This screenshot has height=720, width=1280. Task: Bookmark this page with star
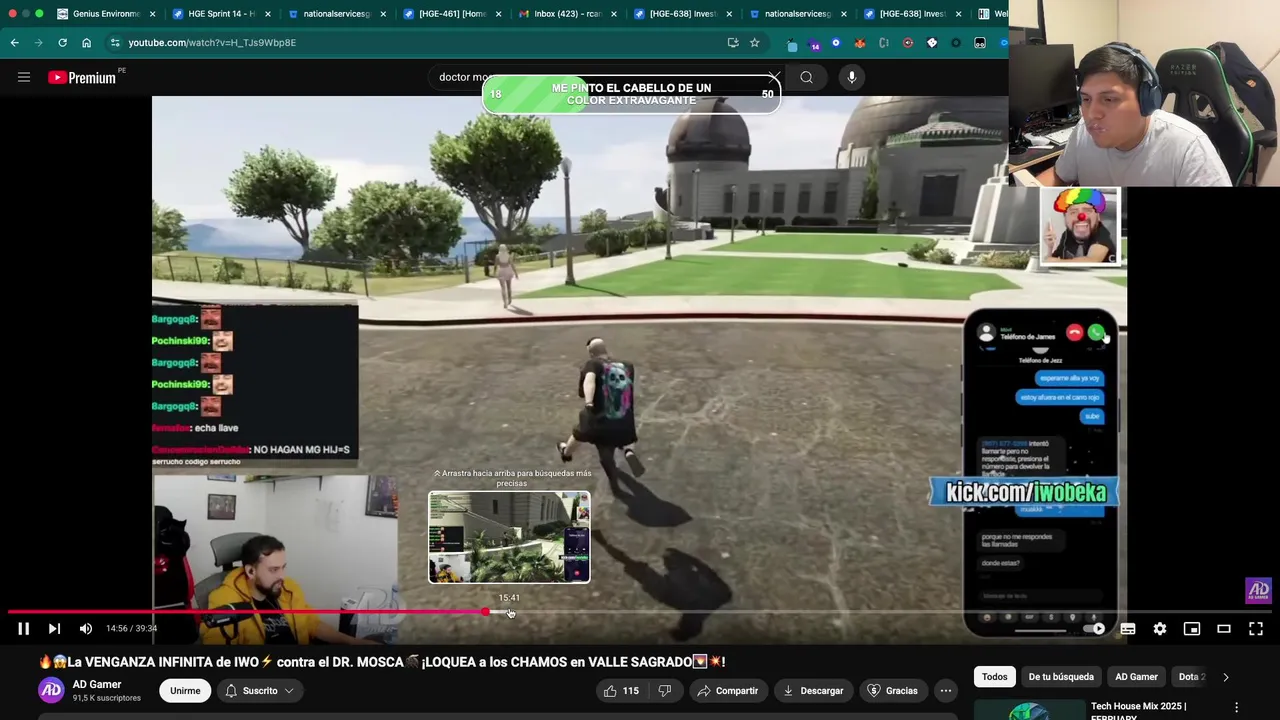pos(755,42)
